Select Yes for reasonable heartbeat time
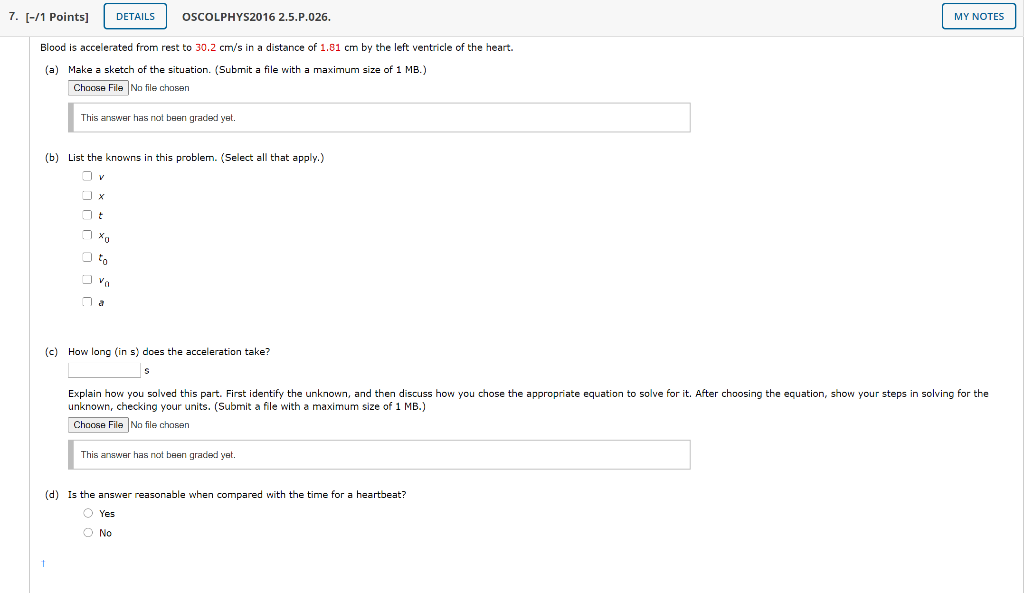The height and width of the screenshot is (593, 1024). tap(88, 513)
